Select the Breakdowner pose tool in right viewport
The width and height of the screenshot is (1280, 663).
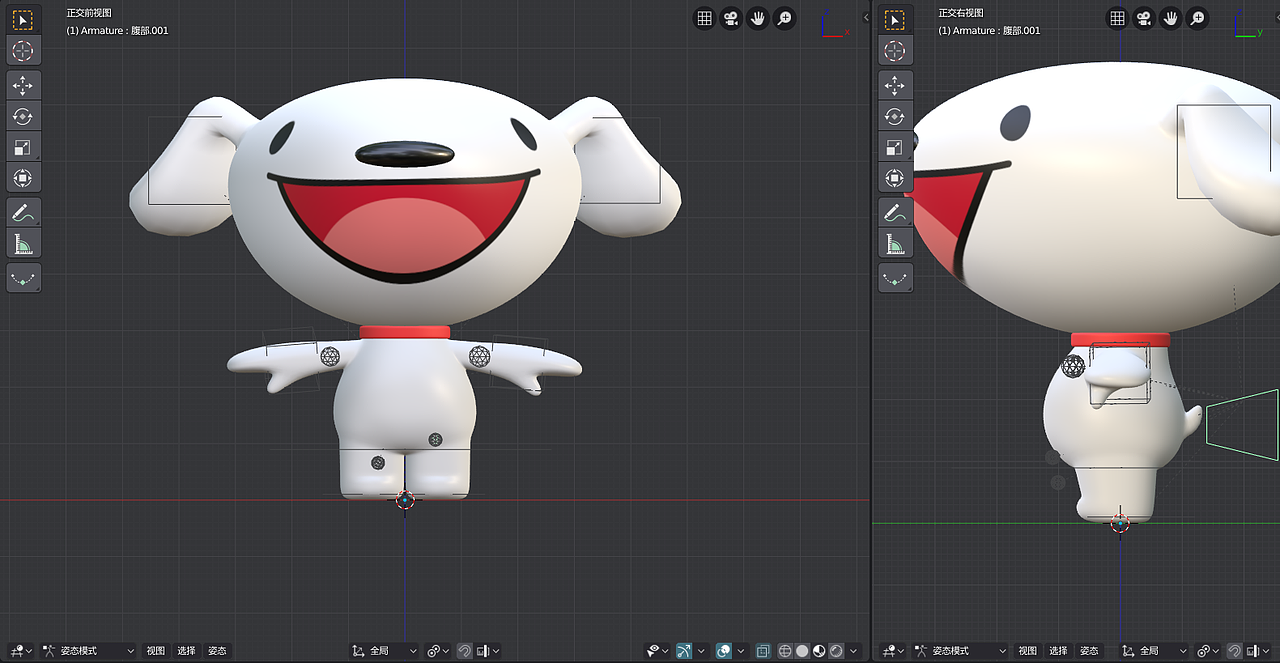pos(895,278)
